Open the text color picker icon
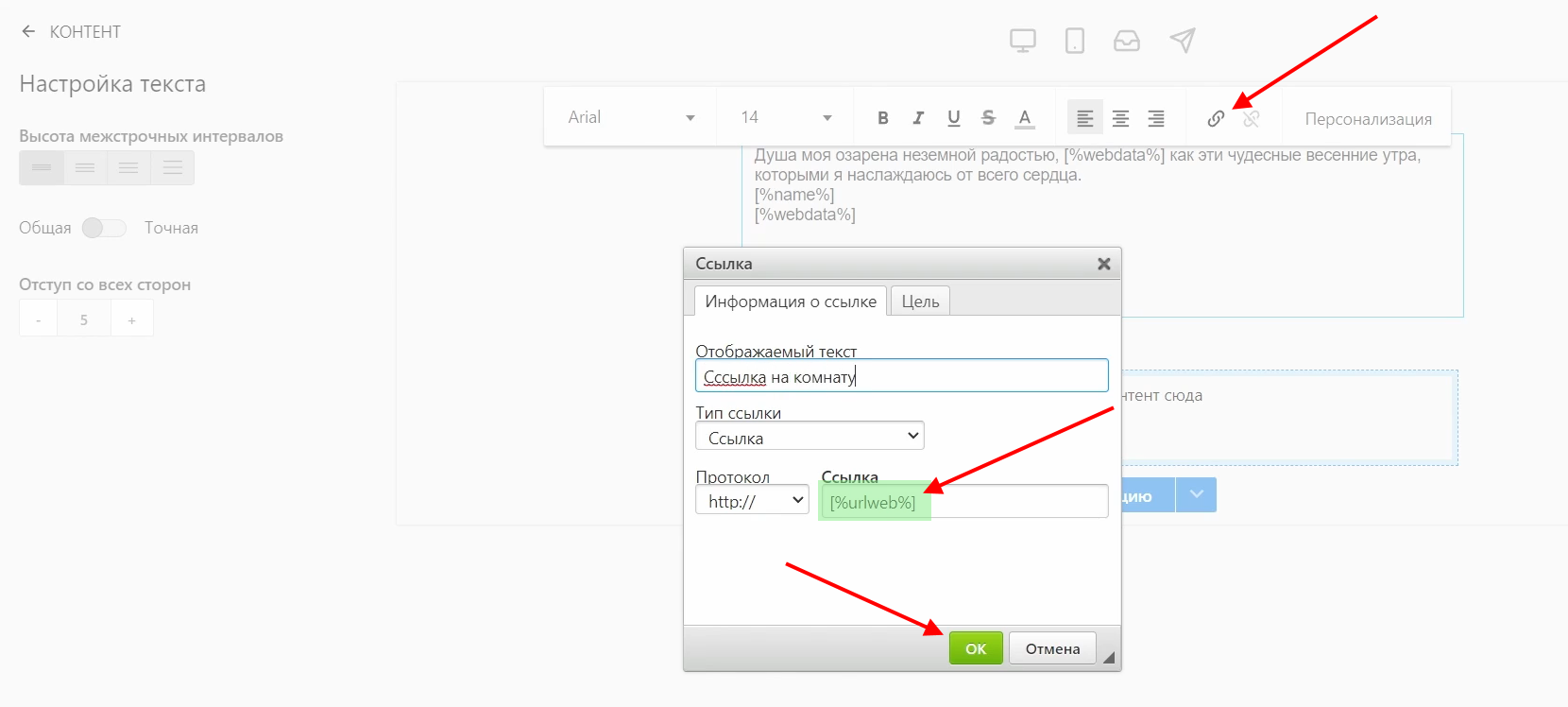Viewport: 1568px width, 707px height. pyautogui.click(x=1025, y=118)
